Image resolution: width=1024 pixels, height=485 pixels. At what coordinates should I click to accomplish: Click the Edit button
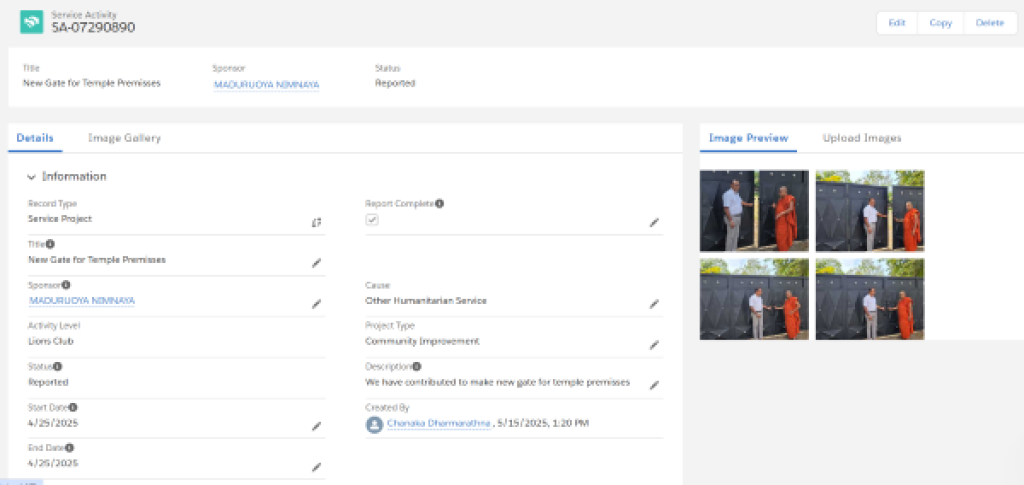[x=897, y=23]
